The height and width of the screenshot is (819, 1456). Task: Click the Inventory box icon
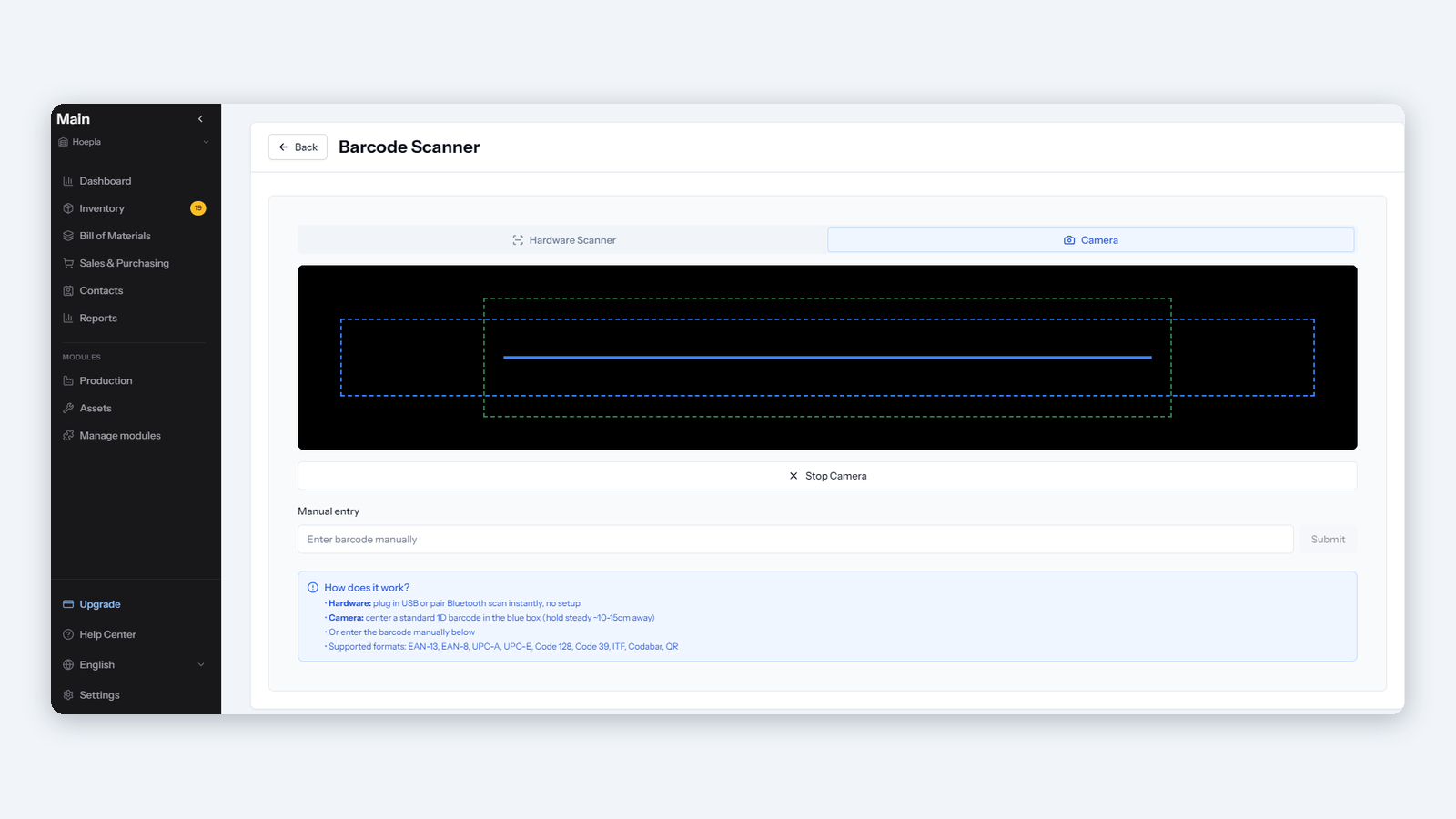coord(68,208)
